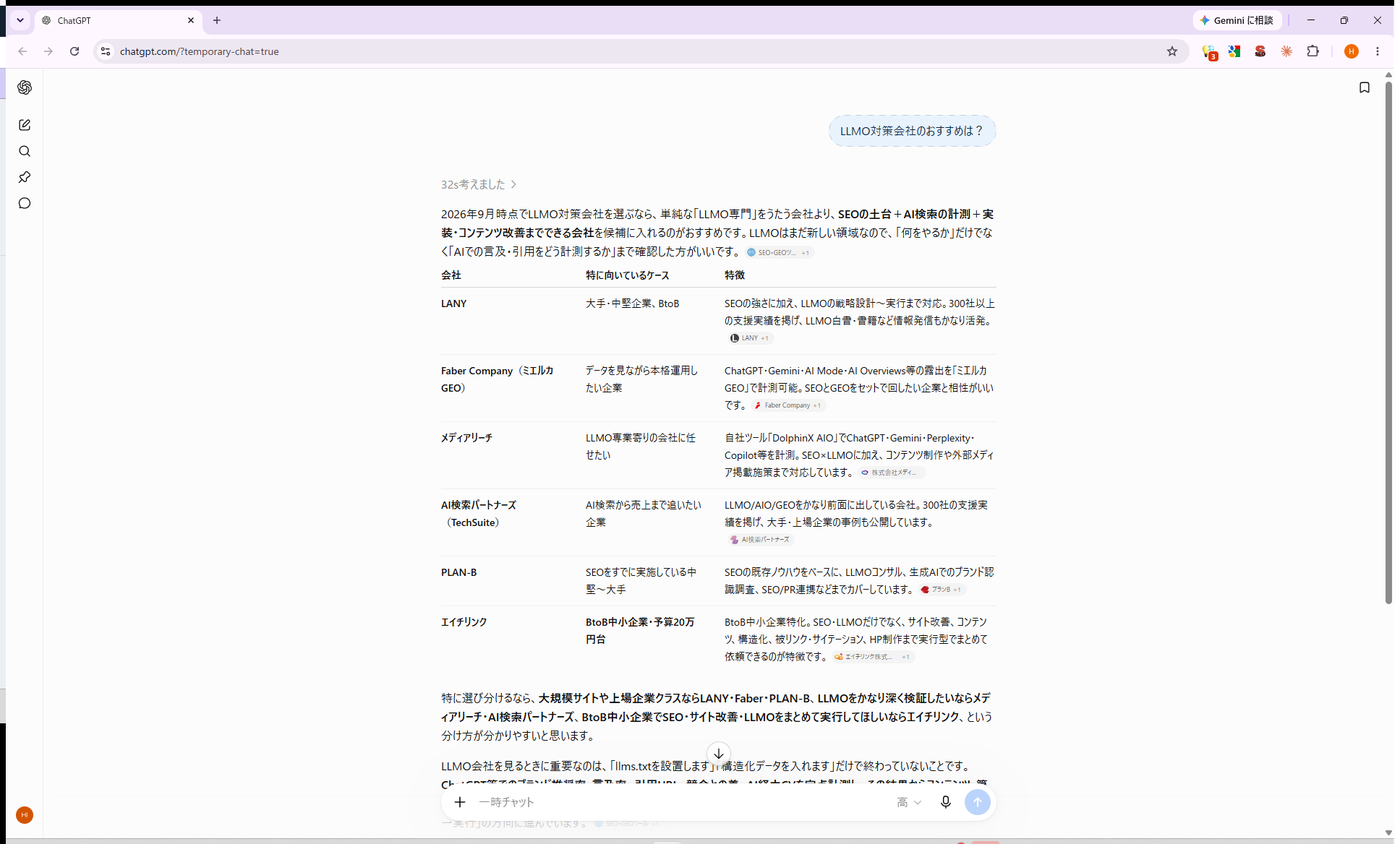
Task: Click the microphone dictation icon
Action: [945, 802]
